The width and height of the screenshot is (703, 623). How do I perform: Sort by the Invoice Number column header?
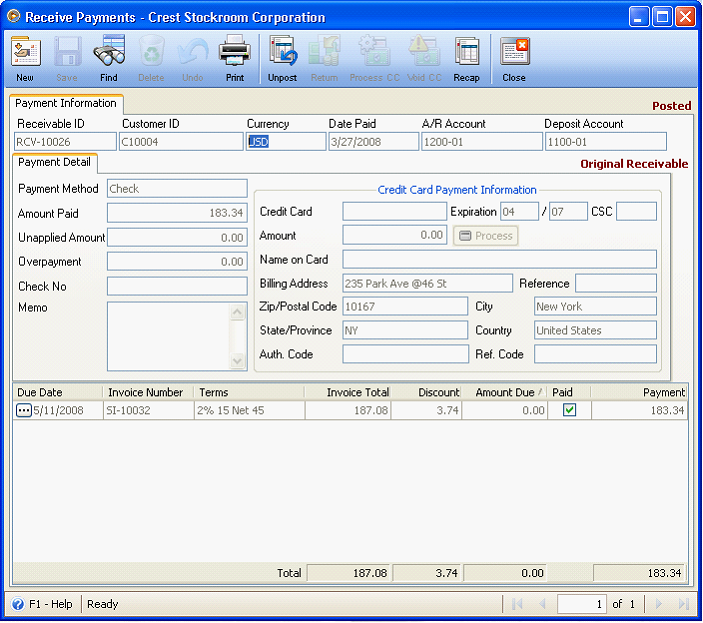[x=148, y=392]
